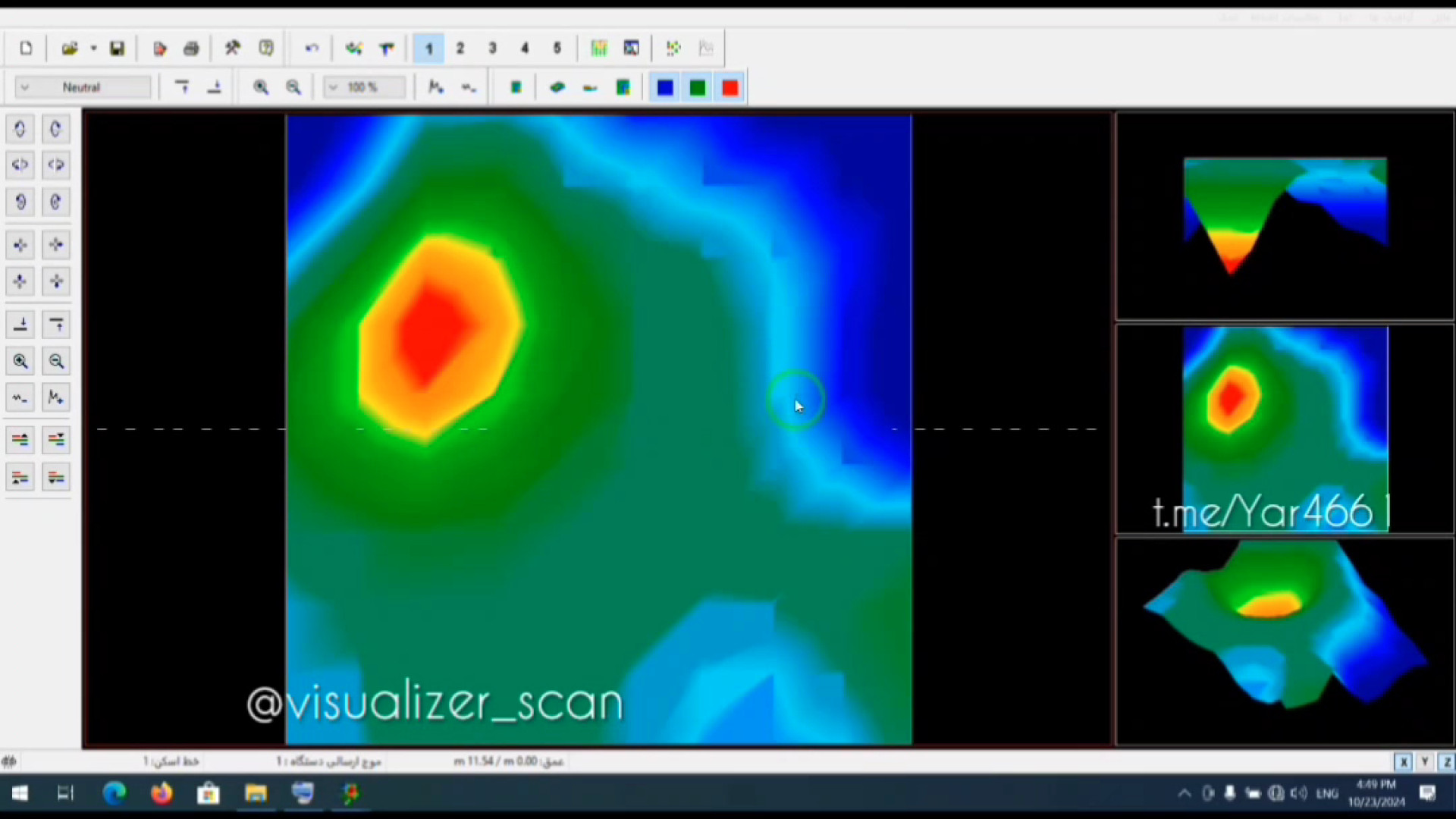This screenshot has width=1456, height=819.
Task: Toggle the green color filter button
Action: pyautogui.click(x=698, y=88)
